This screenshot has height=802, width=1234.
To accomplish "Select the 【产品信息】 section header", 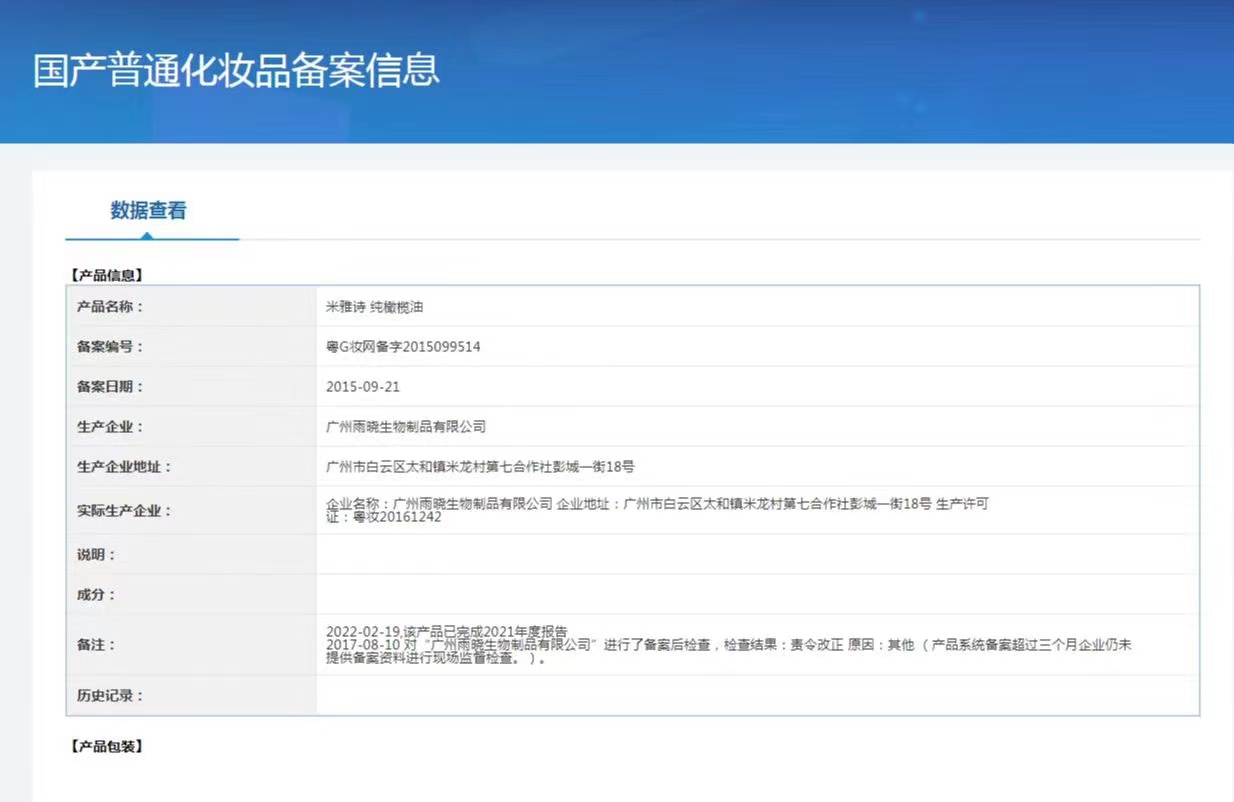I will [107, 274].
